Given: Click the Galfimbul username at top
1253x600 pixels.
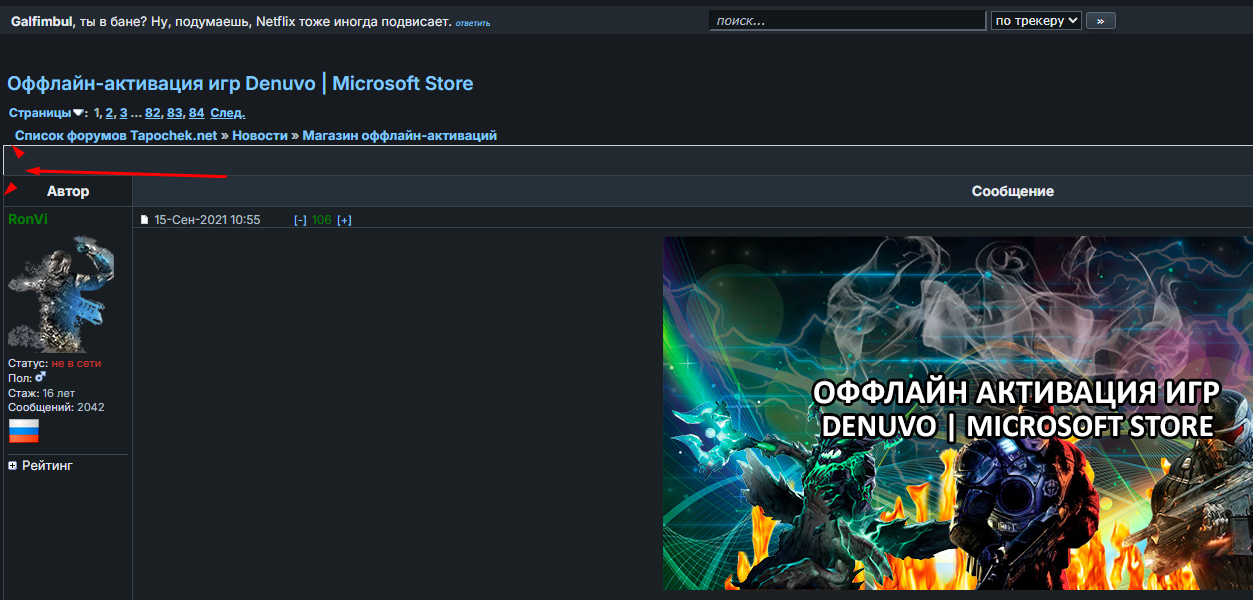Looking at the screenshot, I should pyautogui.click(x=42, y=21).
